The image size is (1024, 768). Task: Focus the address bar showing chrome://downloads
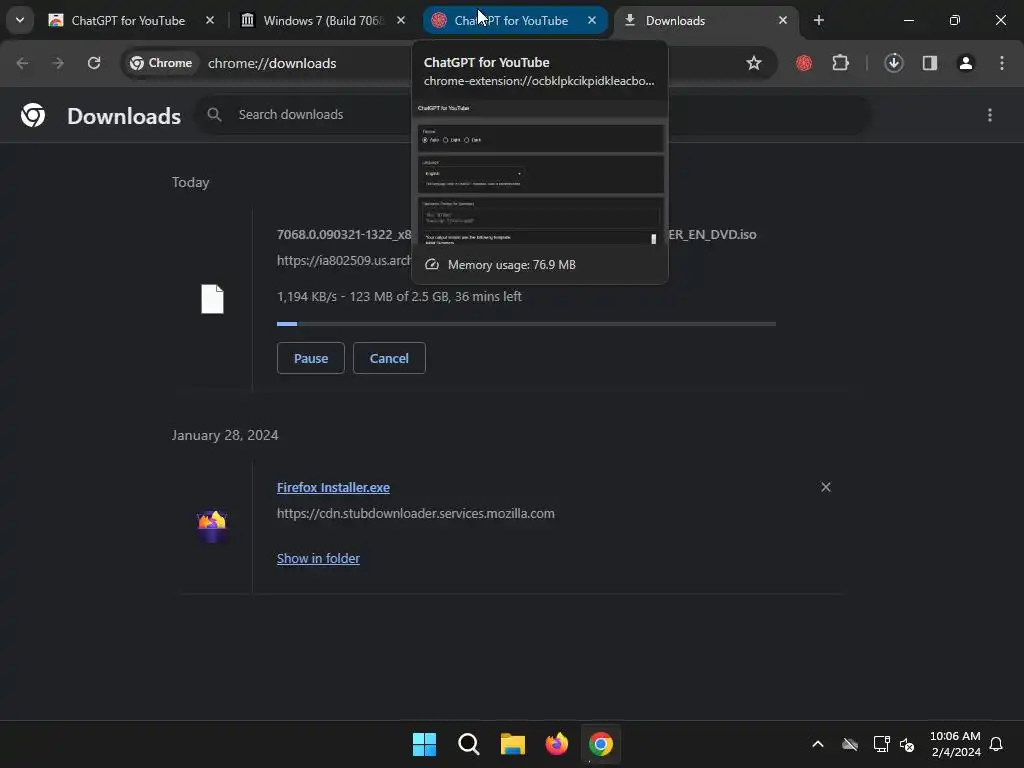coord(272,63)
